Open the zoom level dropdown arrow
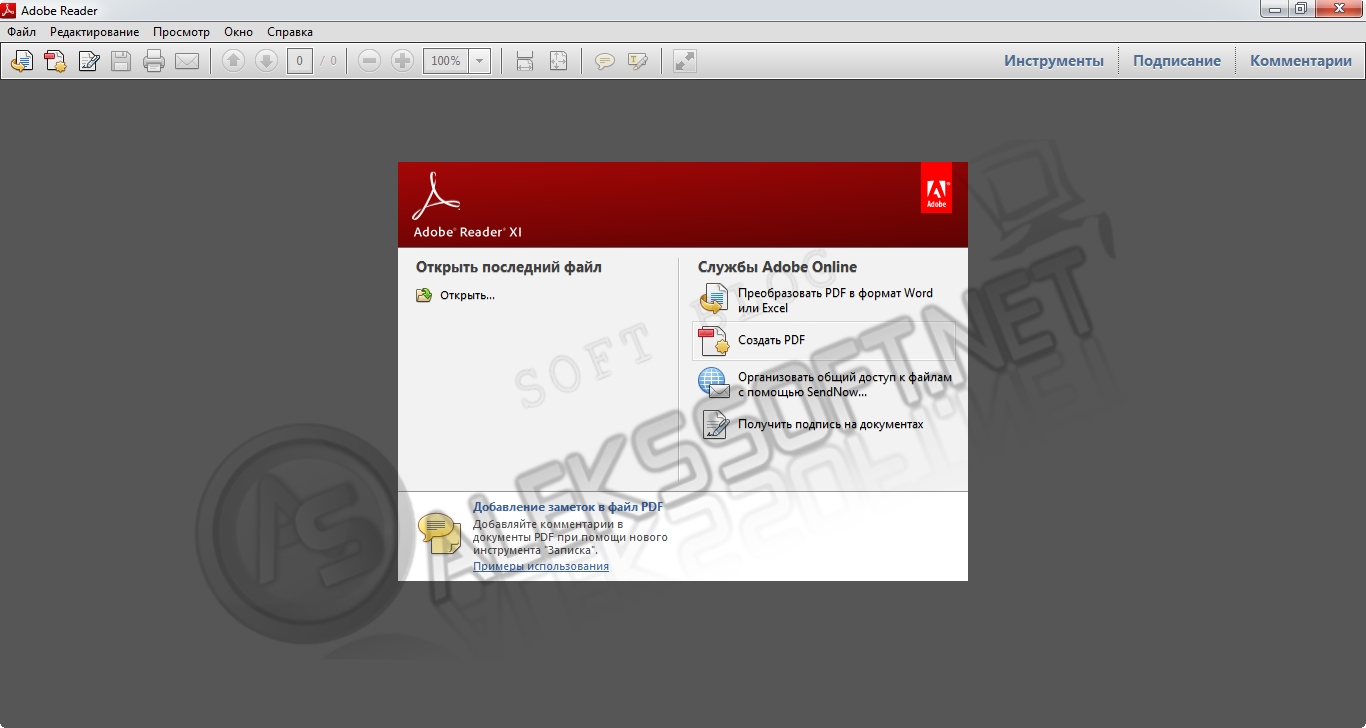Viewport: 1366px width, 728px height. 480,61
